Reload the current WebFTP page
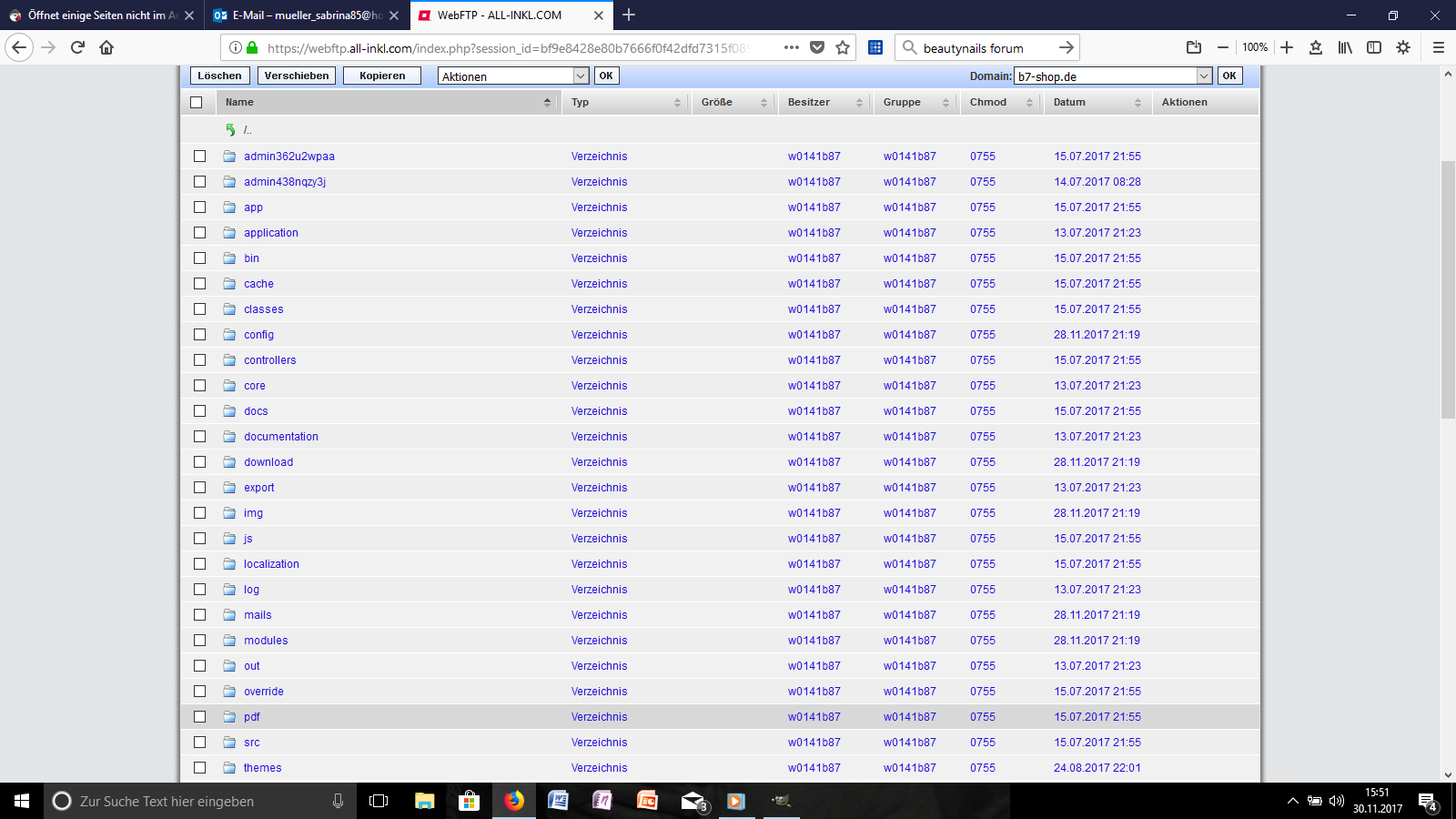The height and width of the screenshot is (819, 1456). [77, 47]
